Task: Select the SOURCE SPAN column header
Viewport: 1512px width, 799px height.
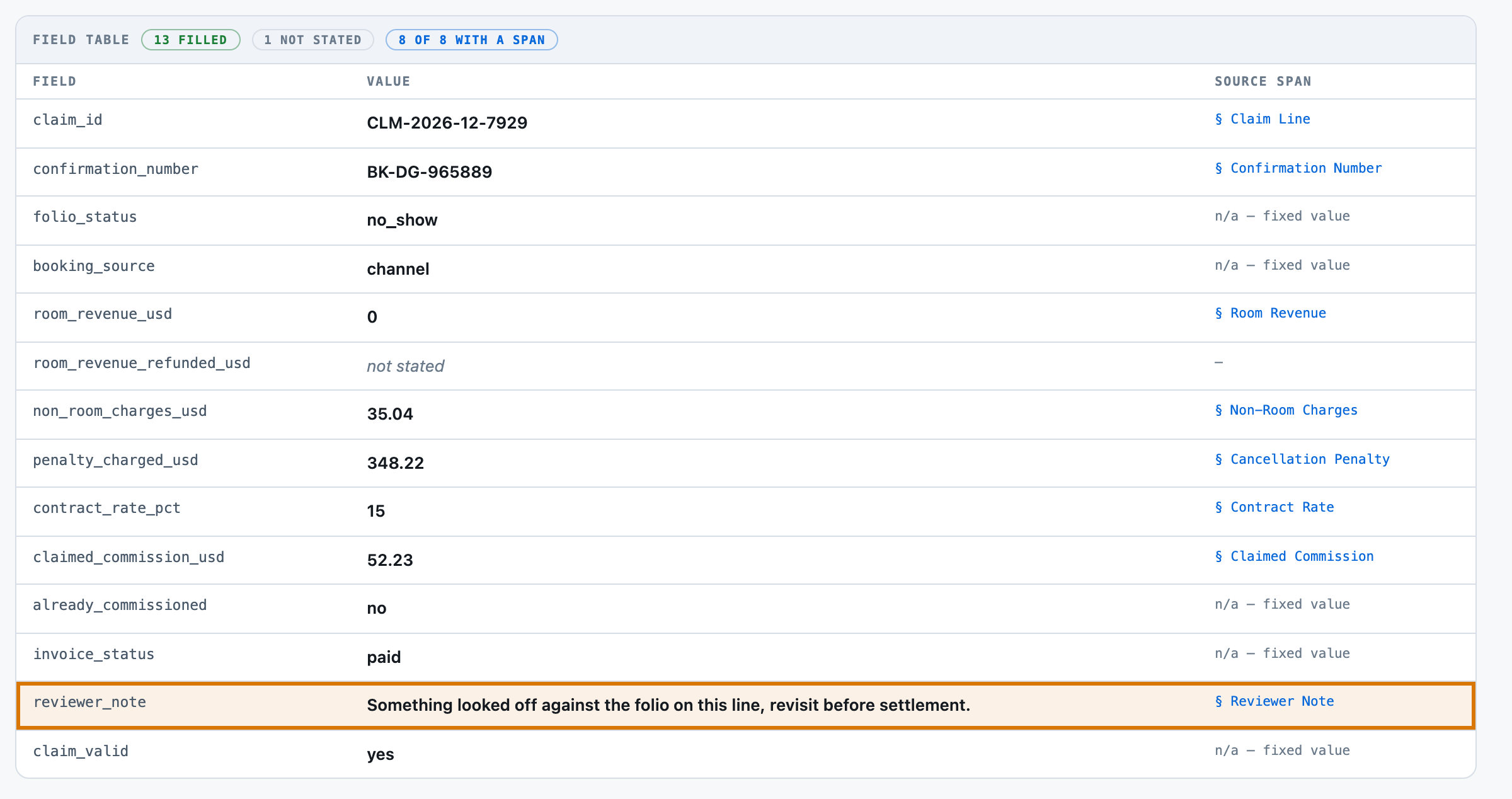Action: (x=1263, y=81)
